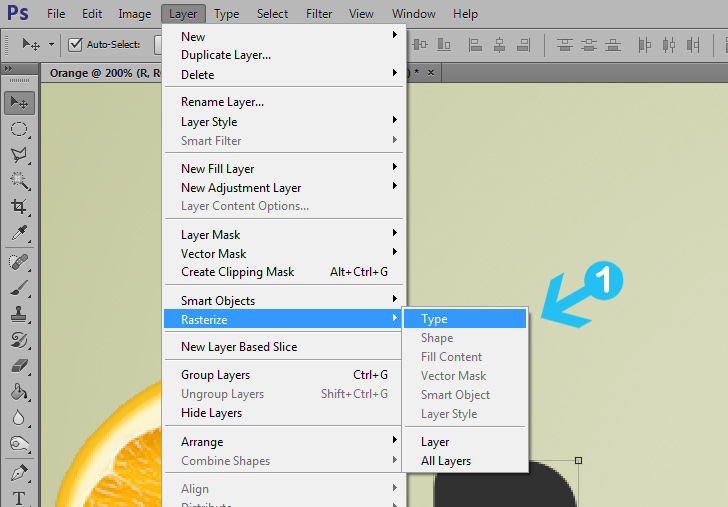This screenshot has height=507, width=728.
Task: Open the Window menu
Action: click(x=414, y=14)
